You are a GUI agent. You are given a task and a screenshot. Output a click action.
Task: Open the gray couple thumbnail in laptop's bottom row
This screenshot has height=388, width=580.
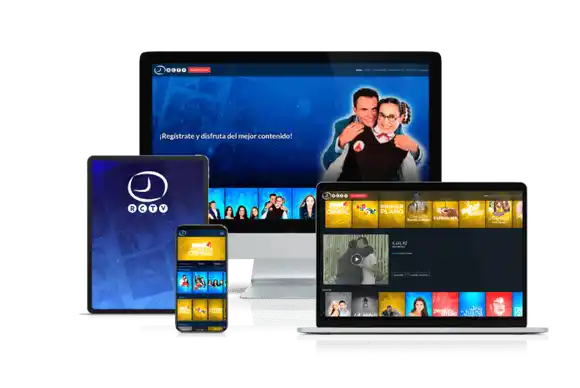(338, 304)
